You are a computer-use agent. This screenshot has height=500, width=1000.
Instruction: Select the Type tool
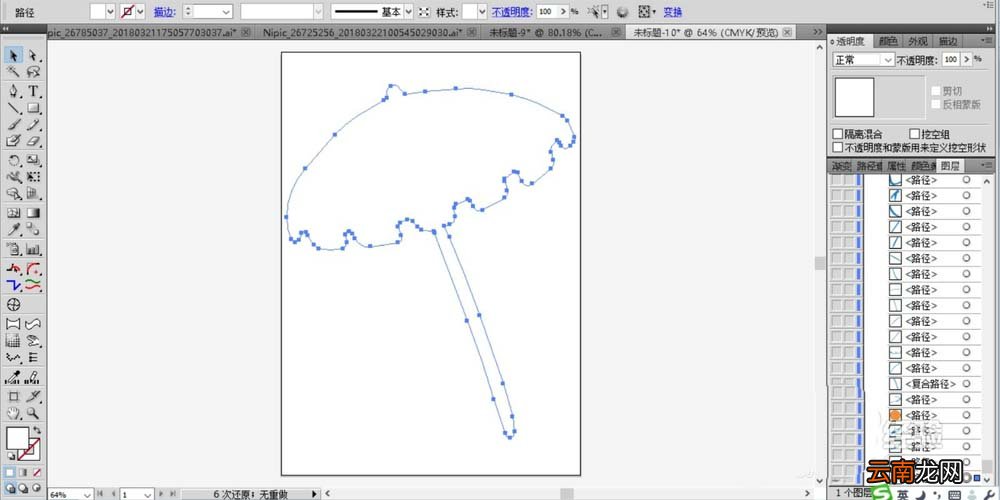pyautogui.click(x=33, y=91)
